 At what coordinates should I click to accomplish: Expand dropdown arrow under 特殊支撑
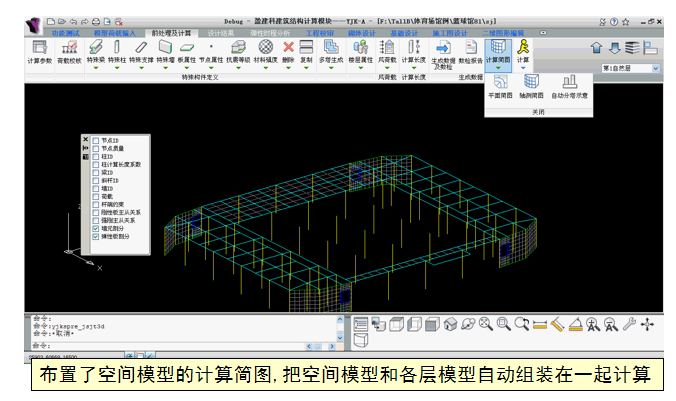(141, 68)
